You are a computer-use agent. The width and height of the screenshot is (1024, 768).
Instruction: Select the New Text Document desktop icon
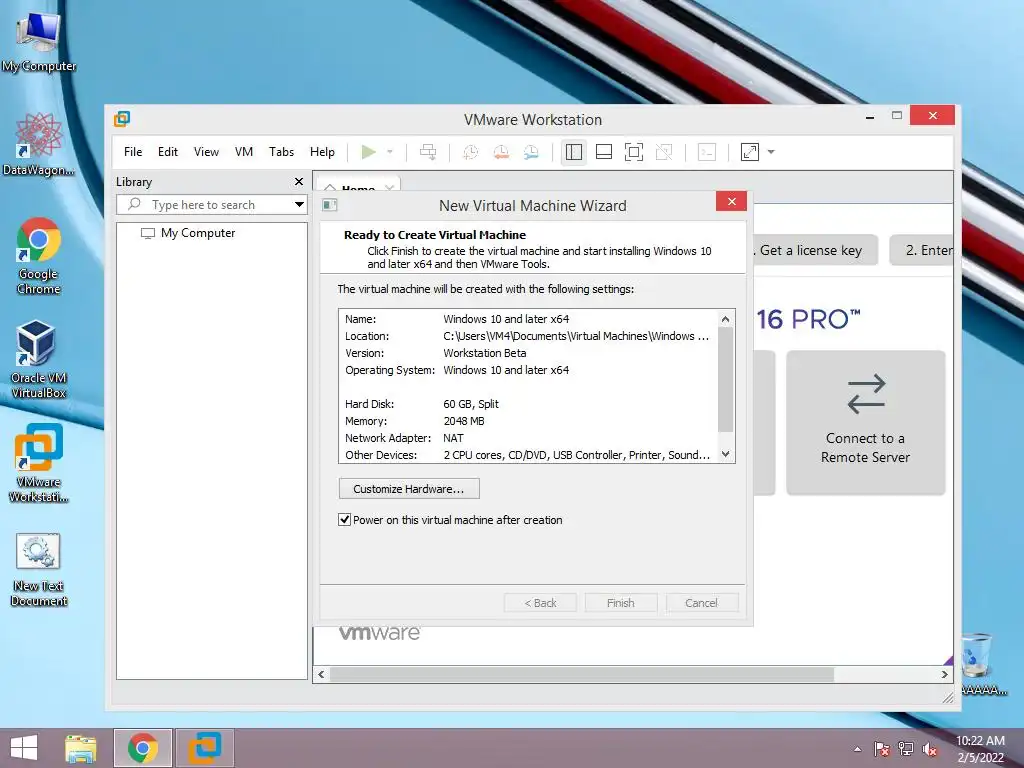tap(39, 569)
